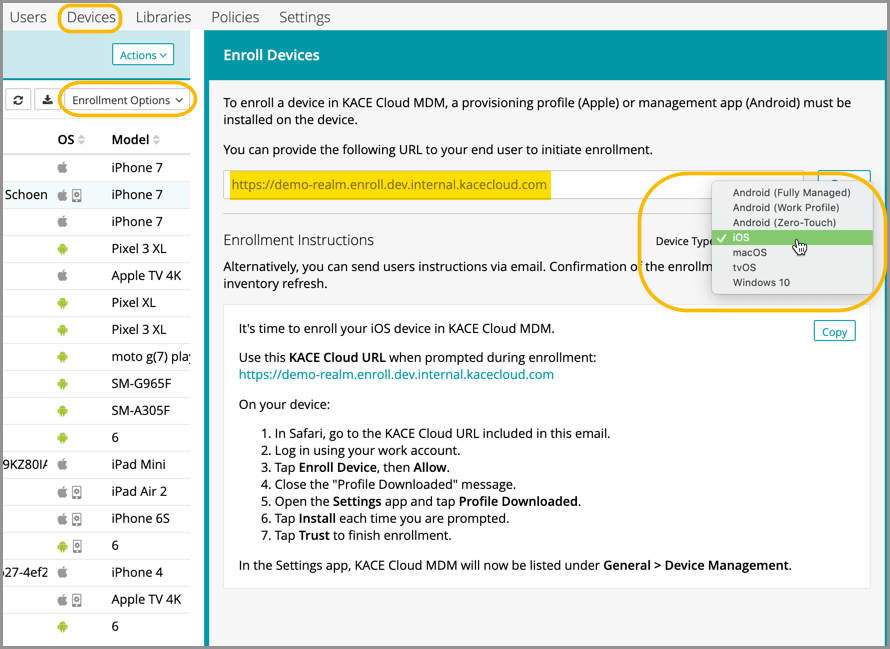Choose macOS from device type list
Image resolution: width=890 pixels, height=649 pixels.
tap(751, 253)
